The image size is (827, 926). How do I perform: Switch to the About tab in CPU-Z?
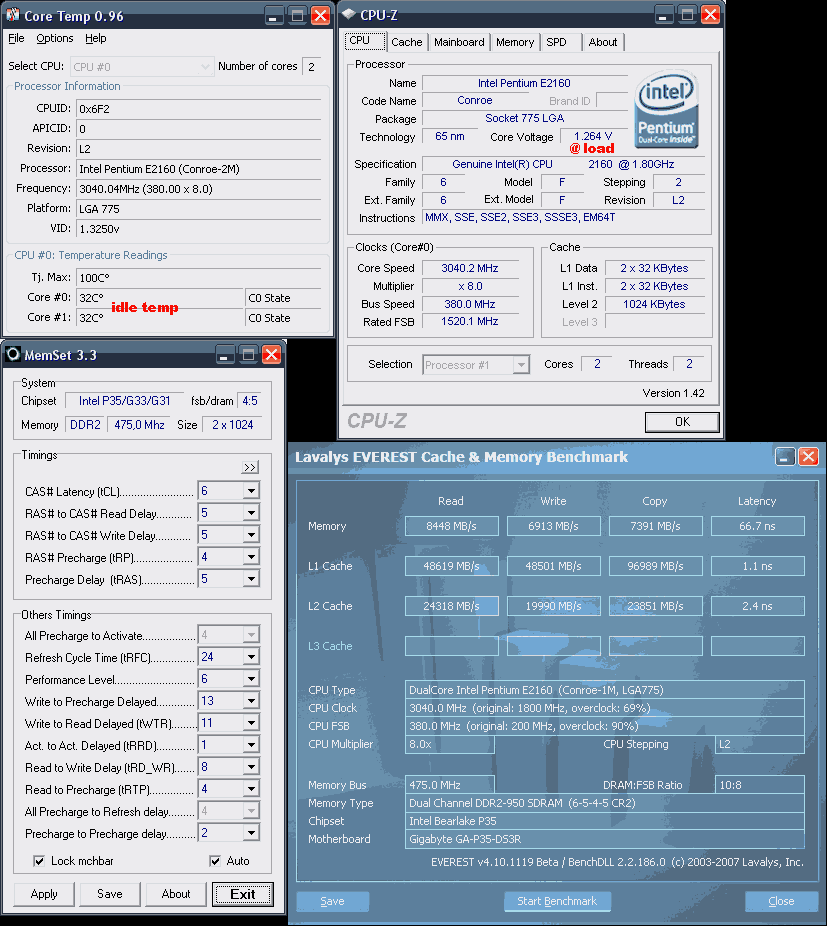click(x=603, y=43)
